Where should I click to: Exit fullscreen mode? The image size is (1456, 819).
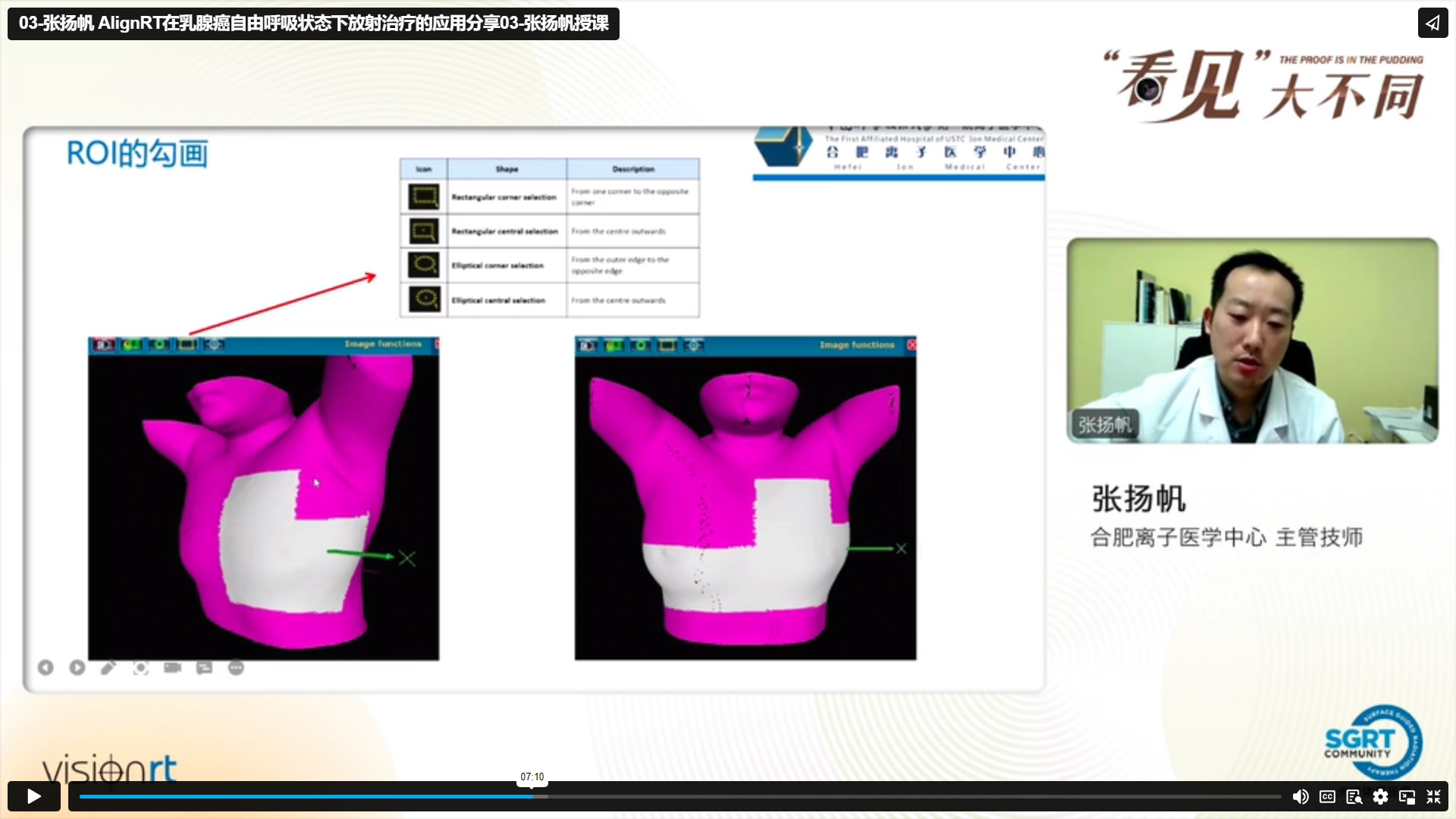tap(1433, 796)
